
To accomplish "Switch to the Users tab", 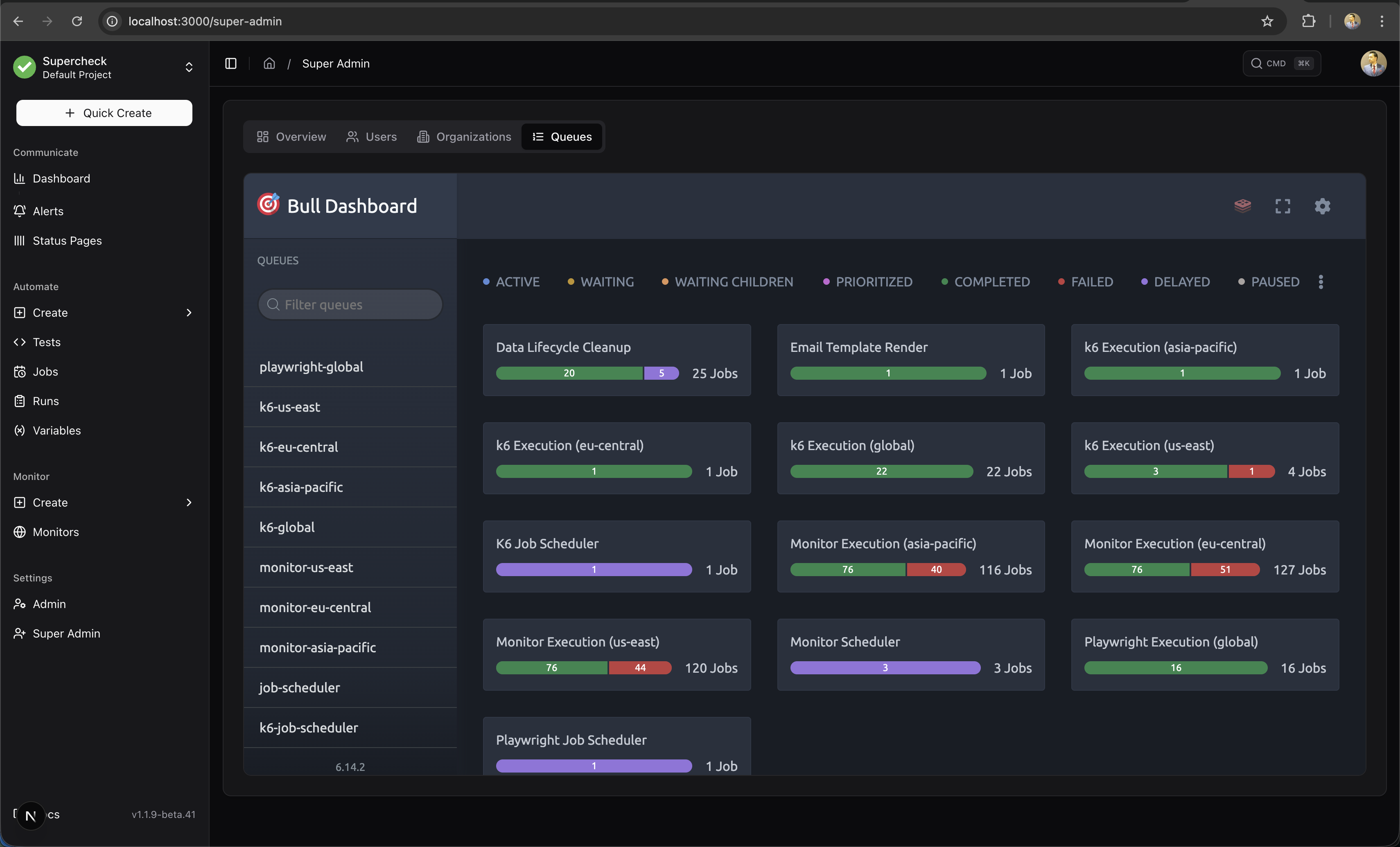I will 372,136.
